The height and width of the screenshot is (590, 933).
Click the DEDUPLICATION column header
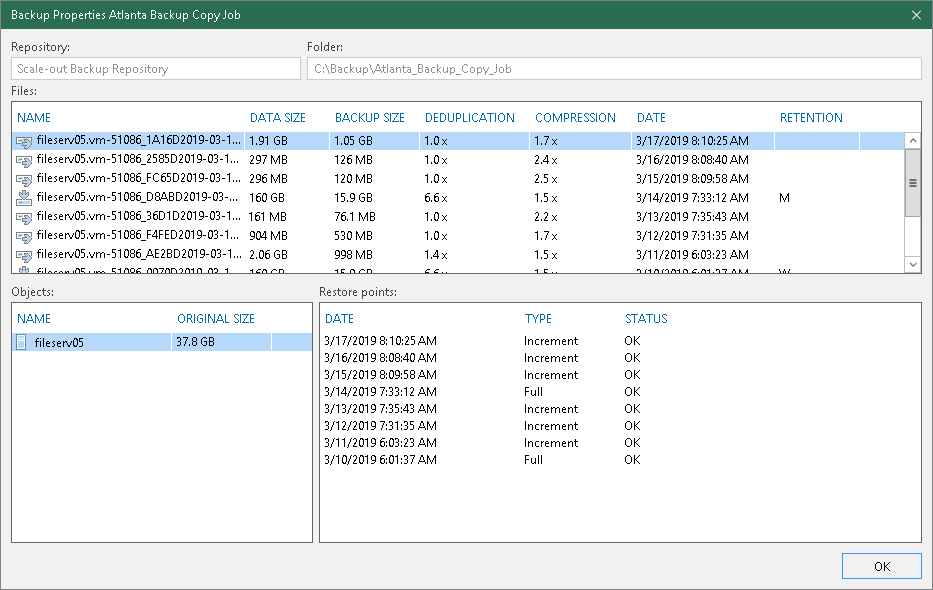click(x=469, y=118)
